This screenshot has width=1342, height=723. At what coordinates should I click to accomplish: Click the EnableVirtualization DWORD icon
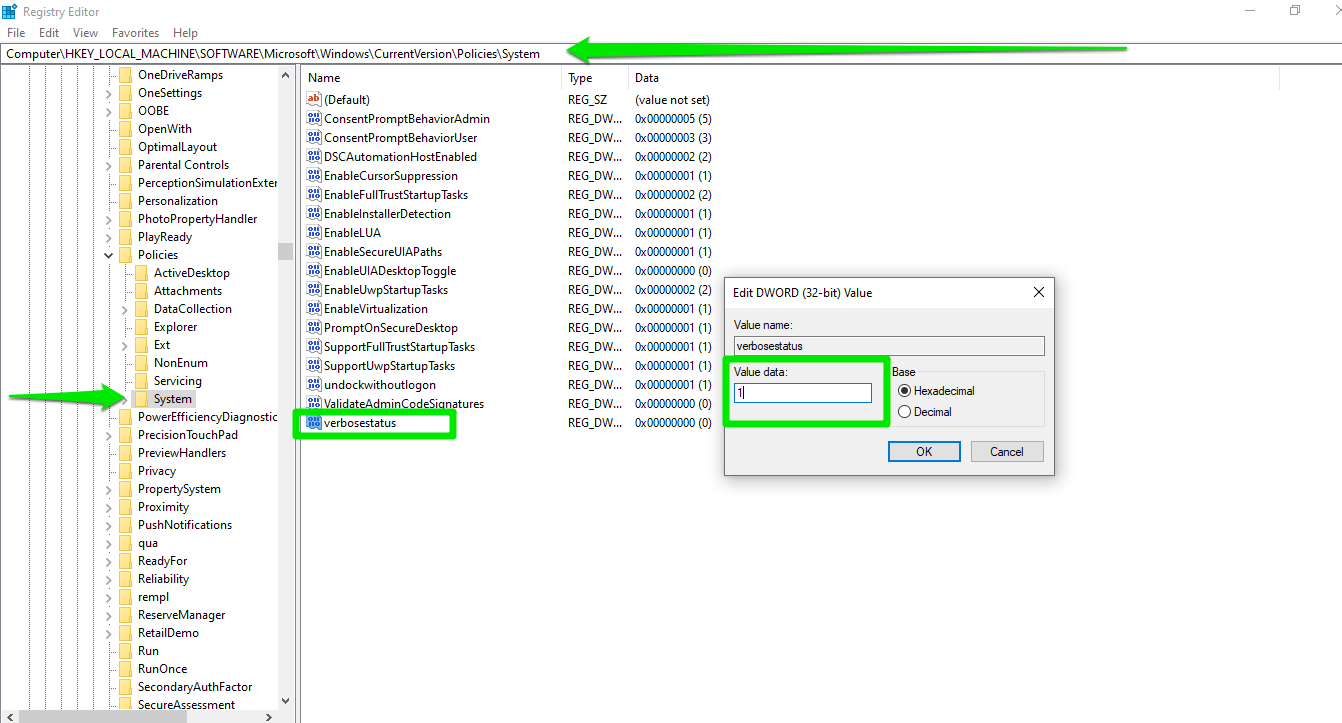pyautogui.click(x=314, y=309)
